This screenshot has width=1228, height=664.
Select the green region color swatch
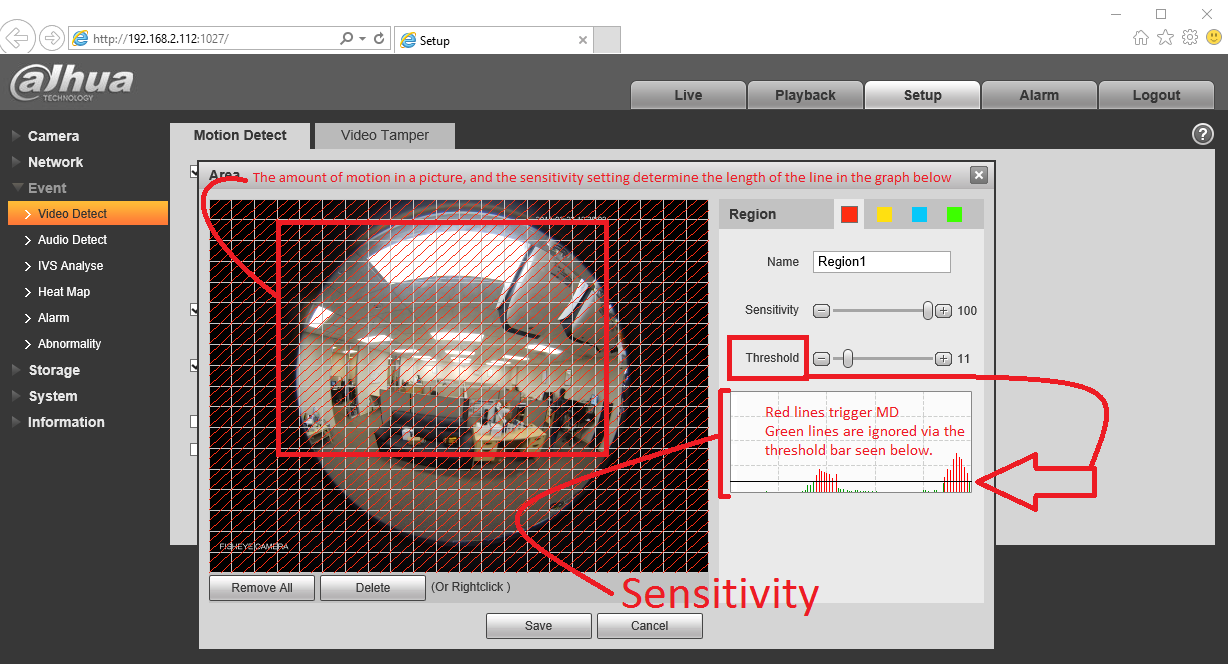coord(954,214)
